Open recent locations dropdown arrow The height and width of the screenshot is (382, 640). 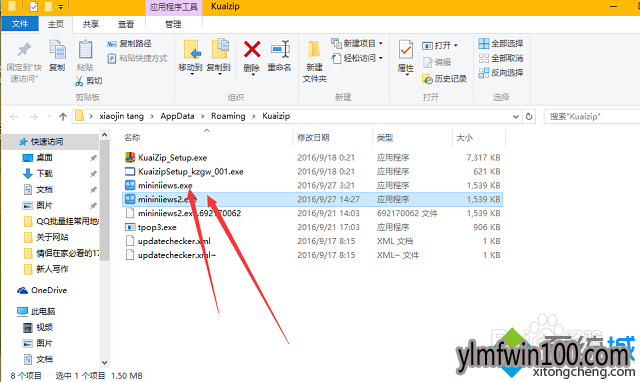coord(49,117)
